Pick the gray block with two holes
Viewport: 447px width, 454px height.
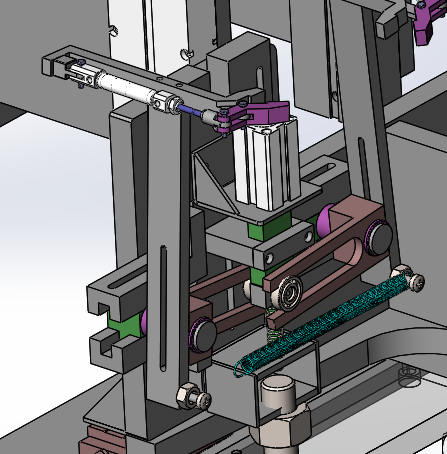283,246
